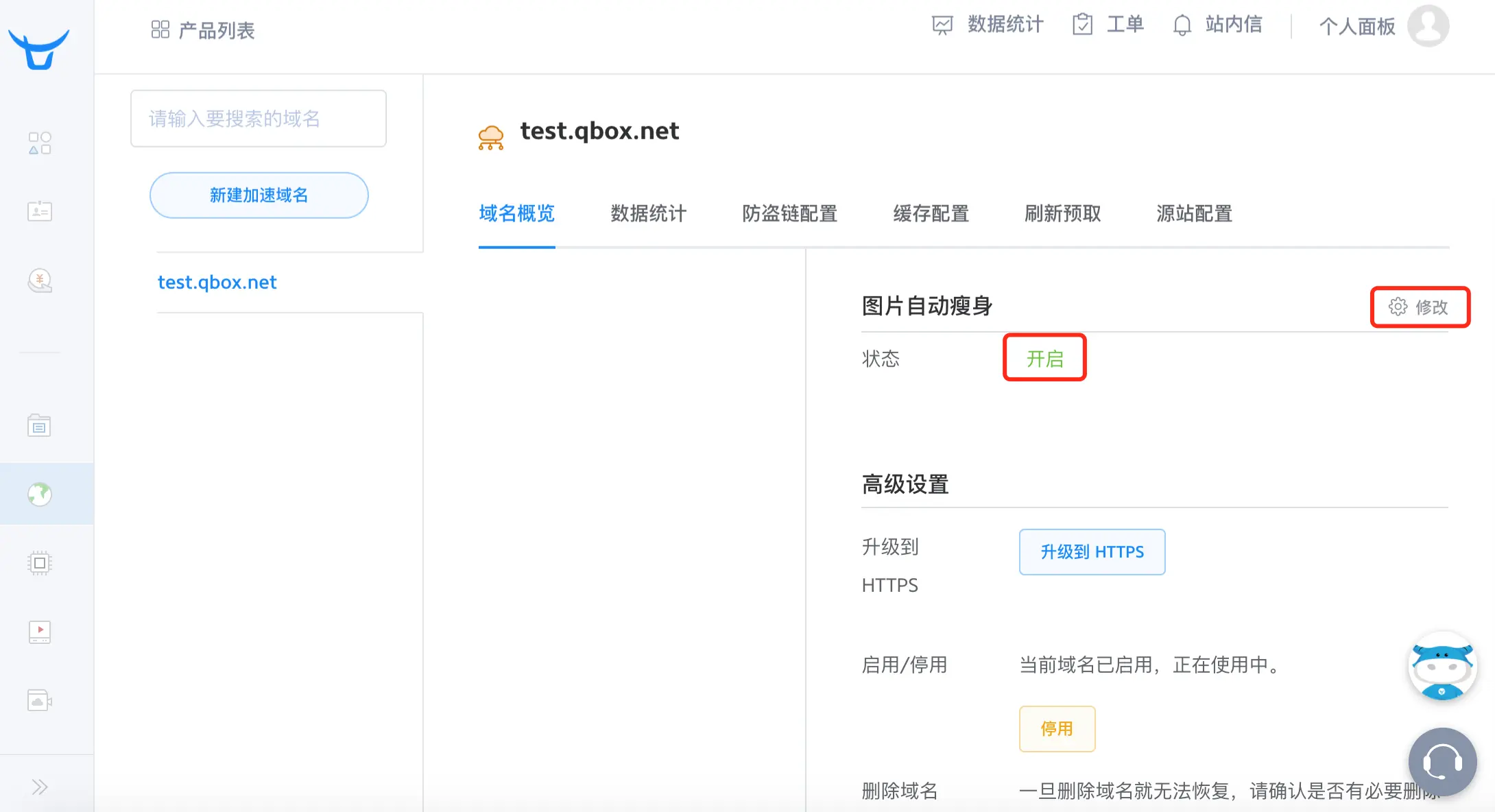Screen dimensions: 1495x812
Task: Open the shapes dashboard sidebar icon
Action: (40, 143)
